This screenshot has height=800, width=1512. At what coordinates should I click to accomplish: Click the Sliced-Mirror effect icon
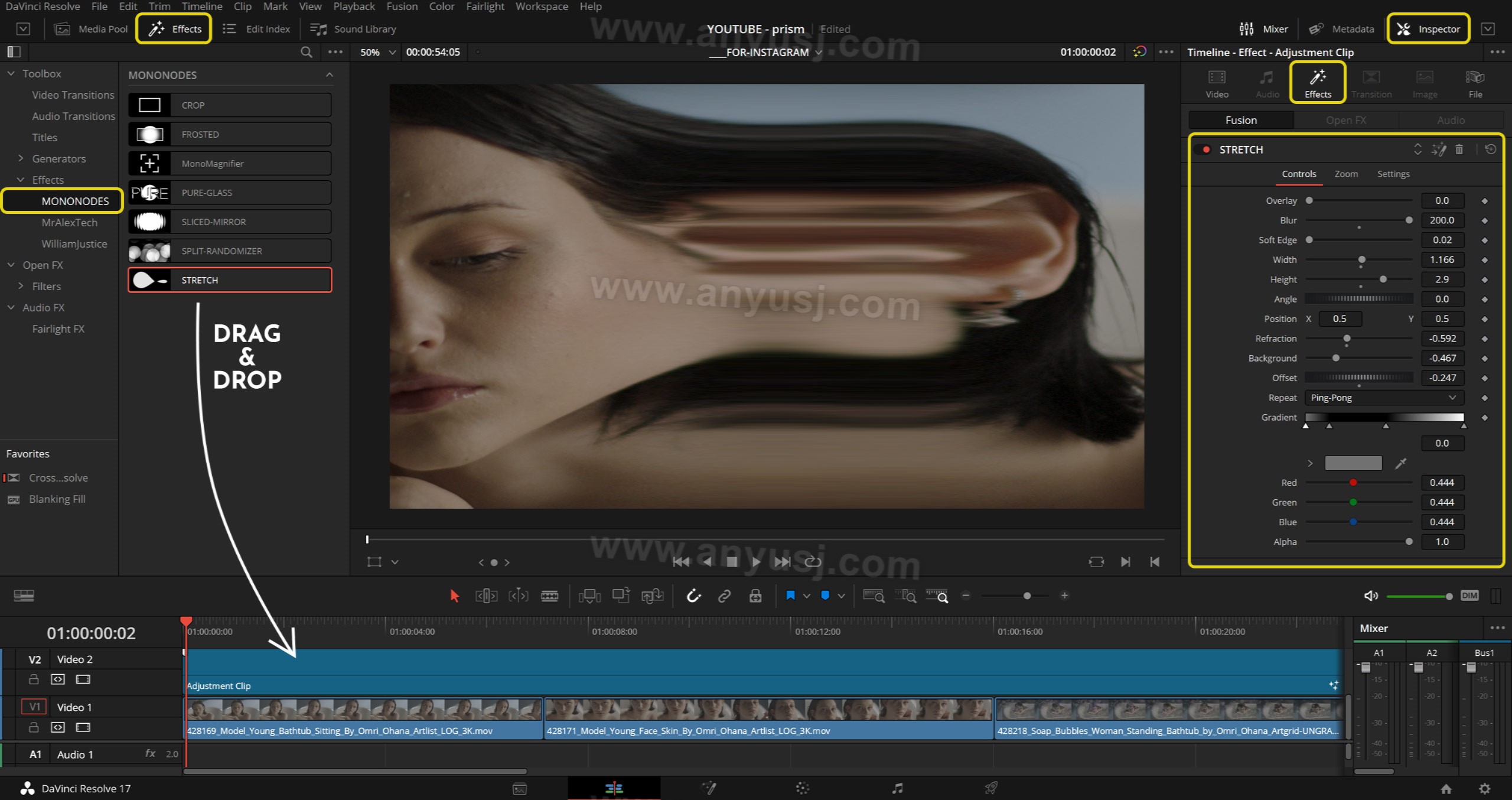[151, 221]
